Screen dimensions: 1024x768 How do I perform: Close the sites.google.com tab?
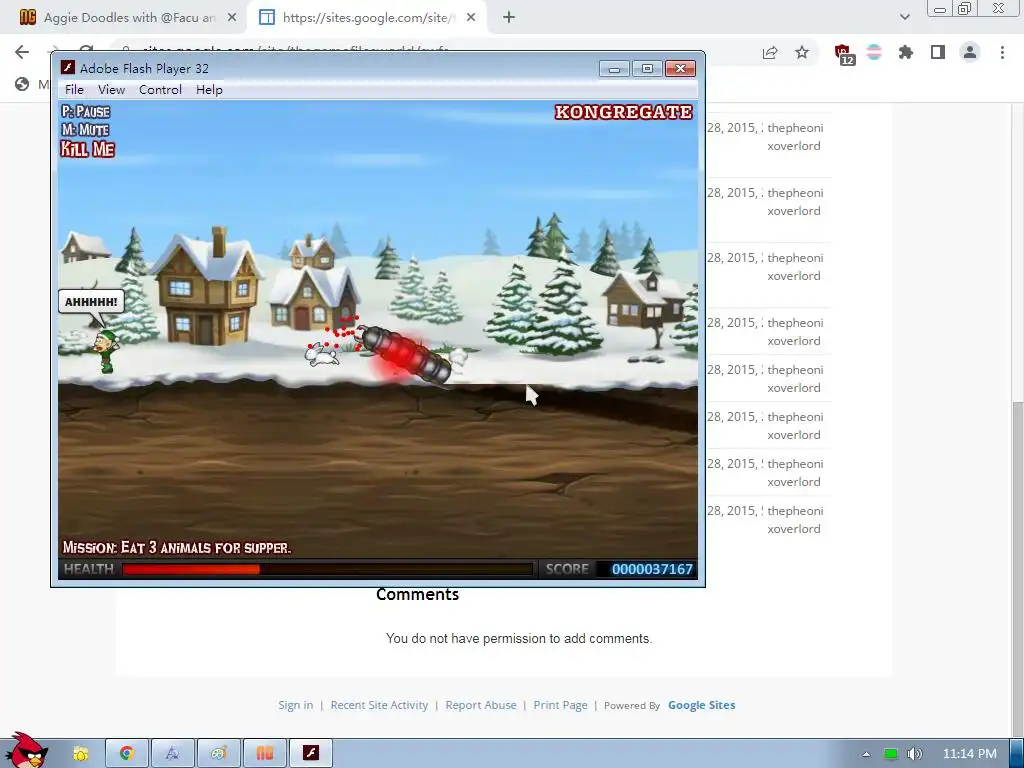(471, 18)
